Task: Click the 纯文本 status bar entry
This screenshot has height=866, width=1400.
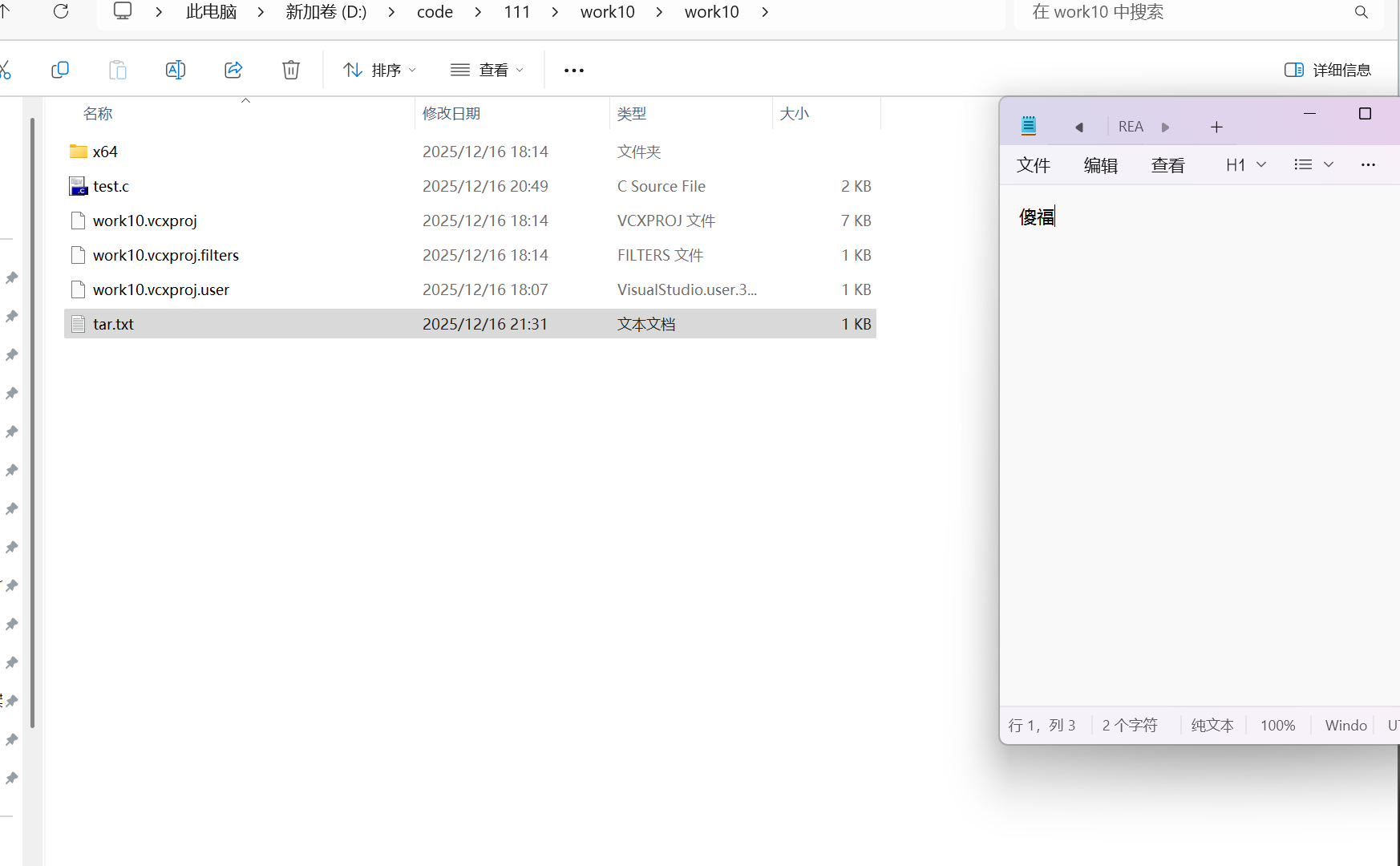Action: 1212,726
